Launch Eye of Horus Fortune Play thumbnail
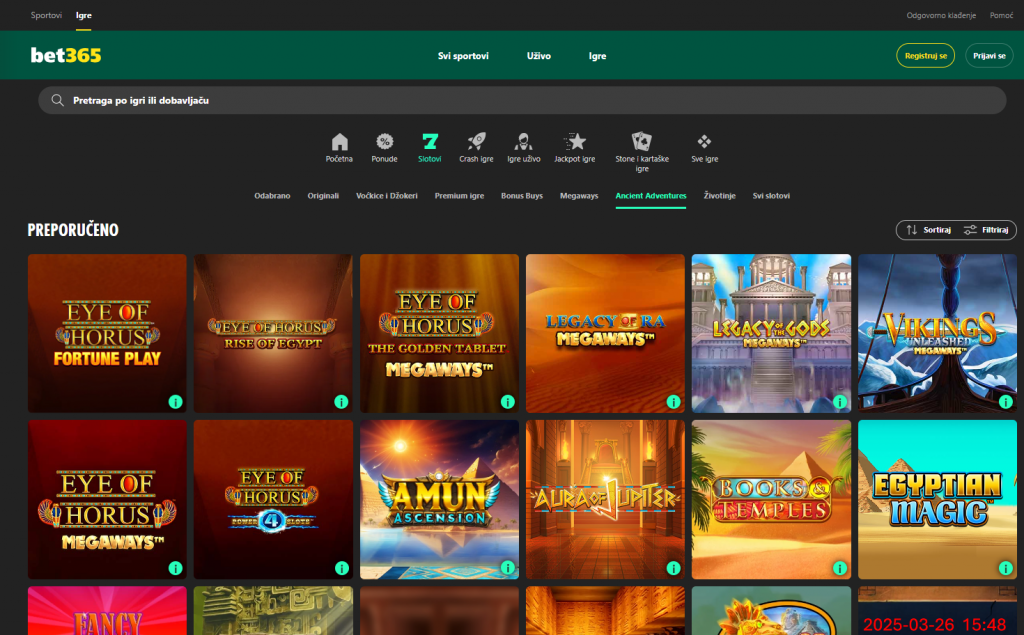1024x635 pixels. [107, 333]
